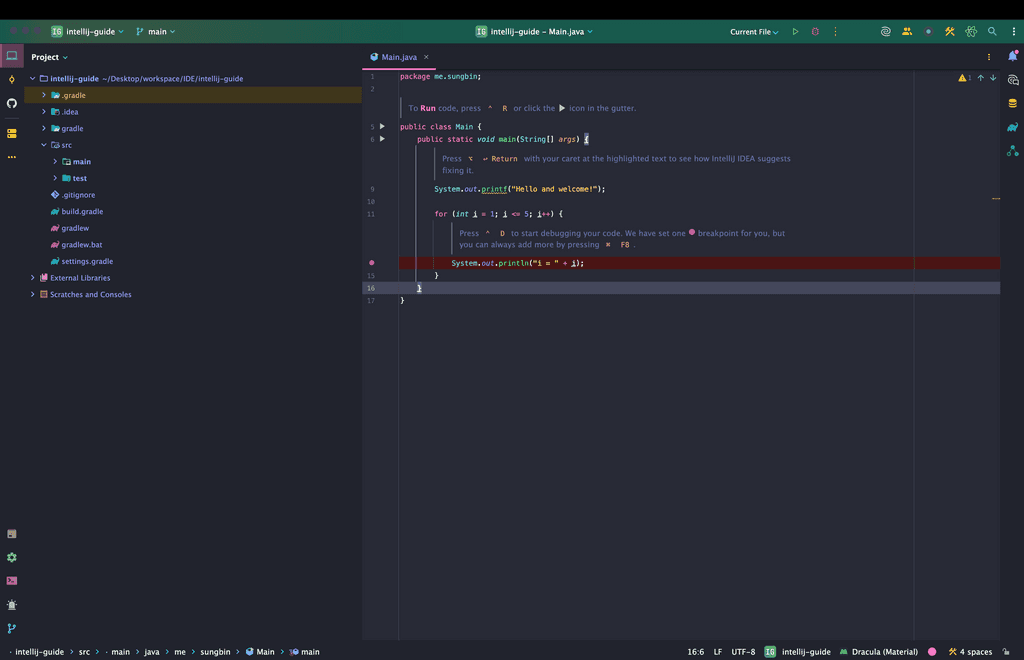The image size is (1024, 660).
Task: Collapse the src folder
Action: click(x=44, y=145)
